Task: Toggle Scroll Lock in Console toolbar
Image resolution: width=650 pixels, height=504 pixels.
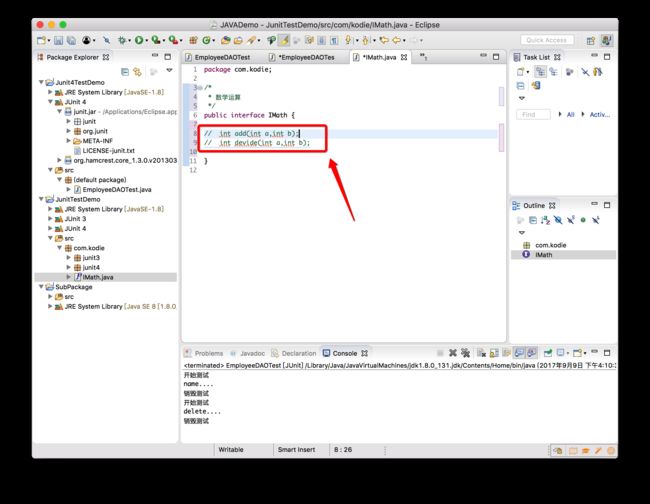Action: (x=494, y=353)
